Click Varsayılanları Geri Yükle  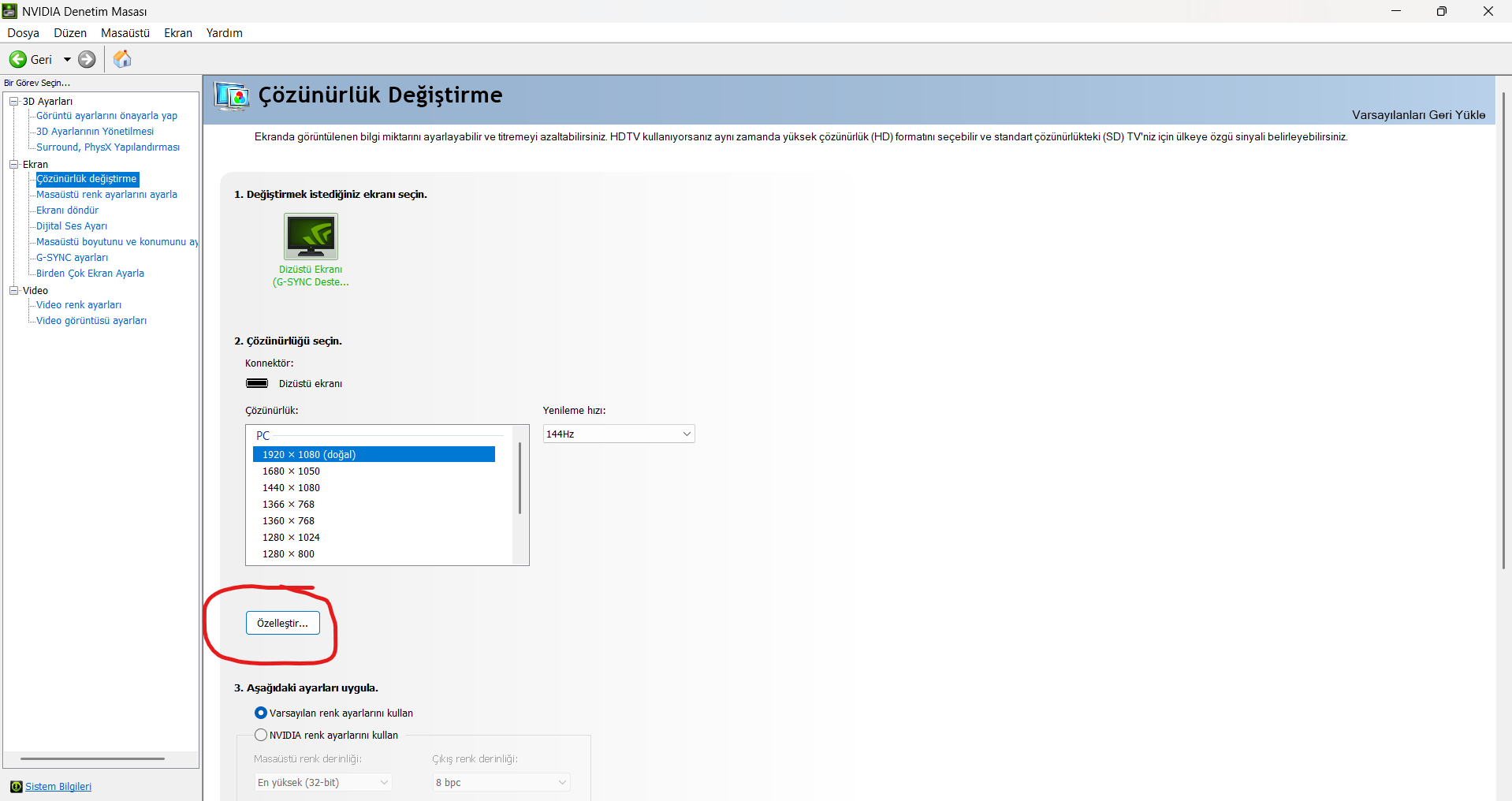click(x=1418, y=115)
